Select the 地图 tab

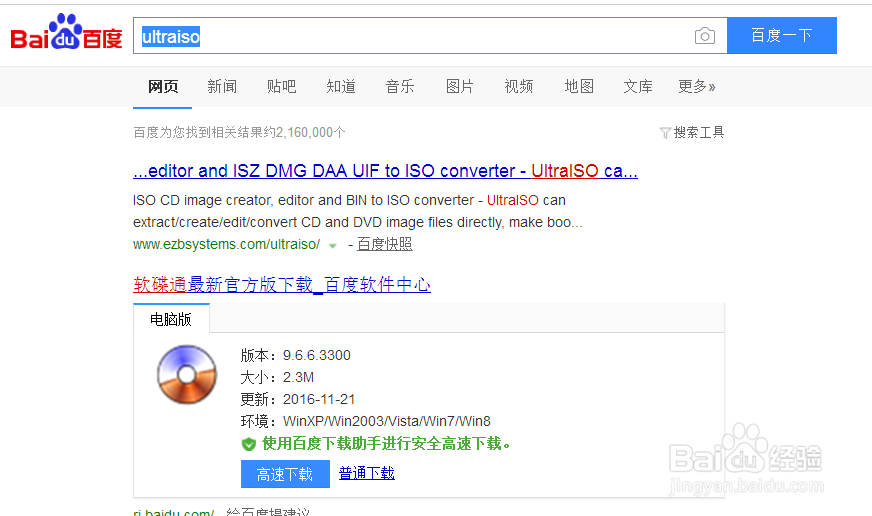coord(579,86)
